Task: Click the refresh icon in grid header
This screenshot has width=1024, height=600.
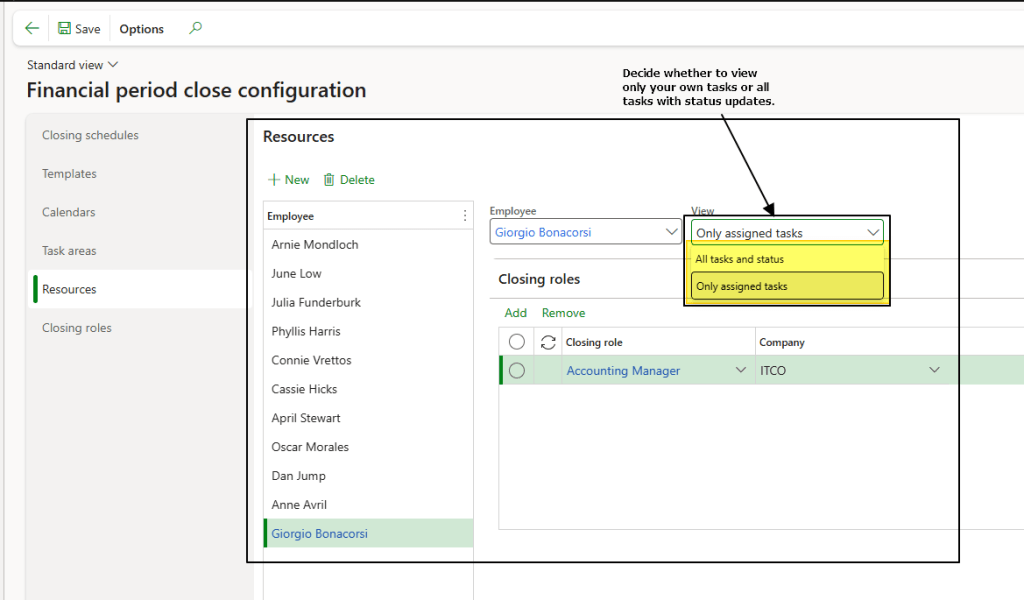Action: (x=547, y=342)
